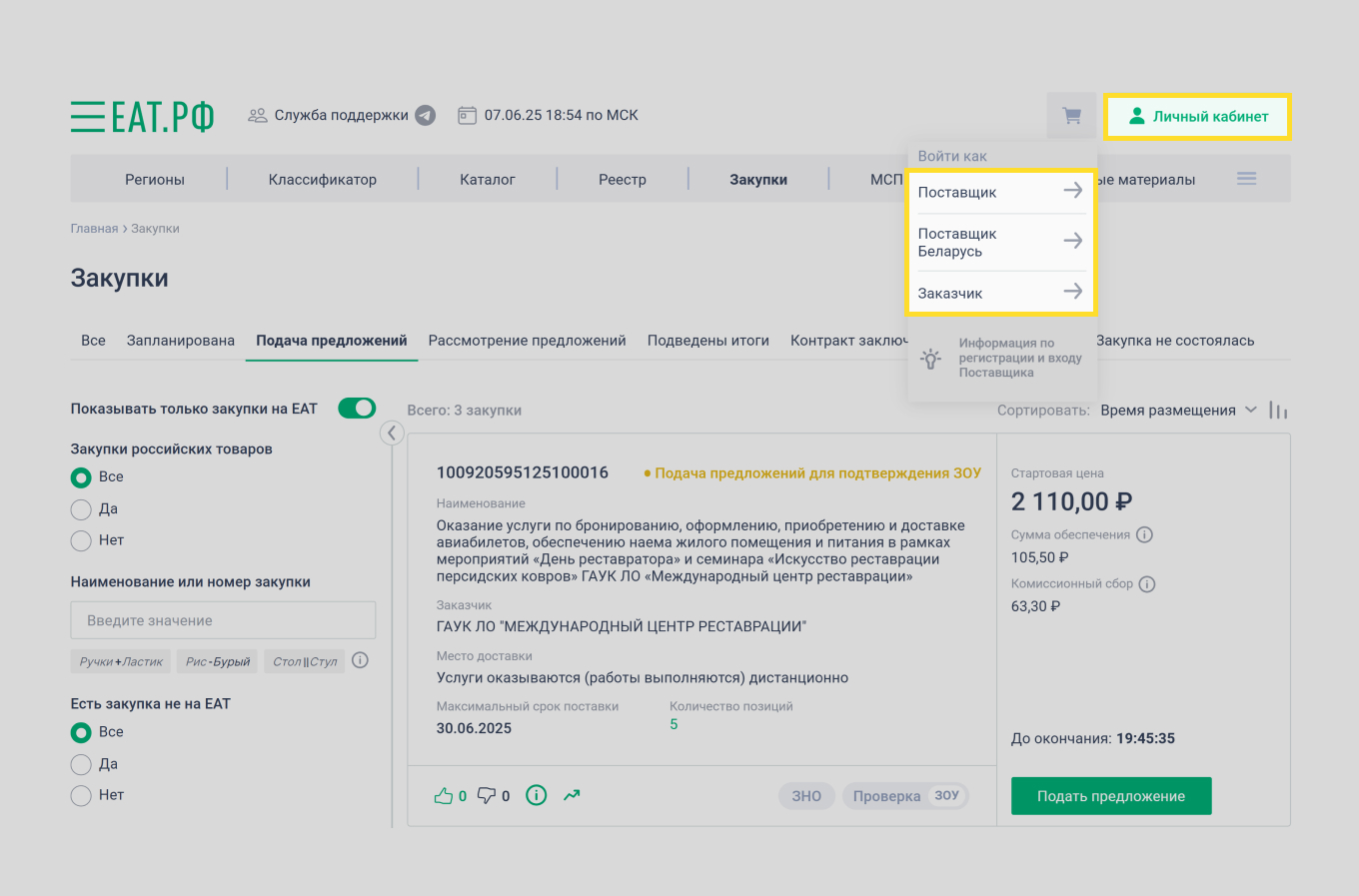
Task: Click the trend arrow icon on the card
Action: point(572,795)
